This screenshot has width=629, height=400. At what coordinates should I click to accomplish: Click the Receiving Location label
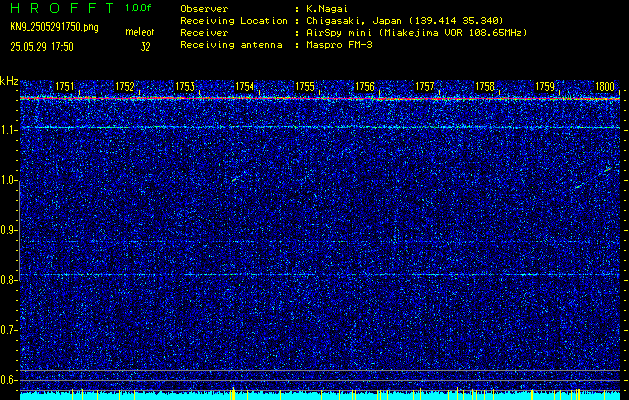234,21
